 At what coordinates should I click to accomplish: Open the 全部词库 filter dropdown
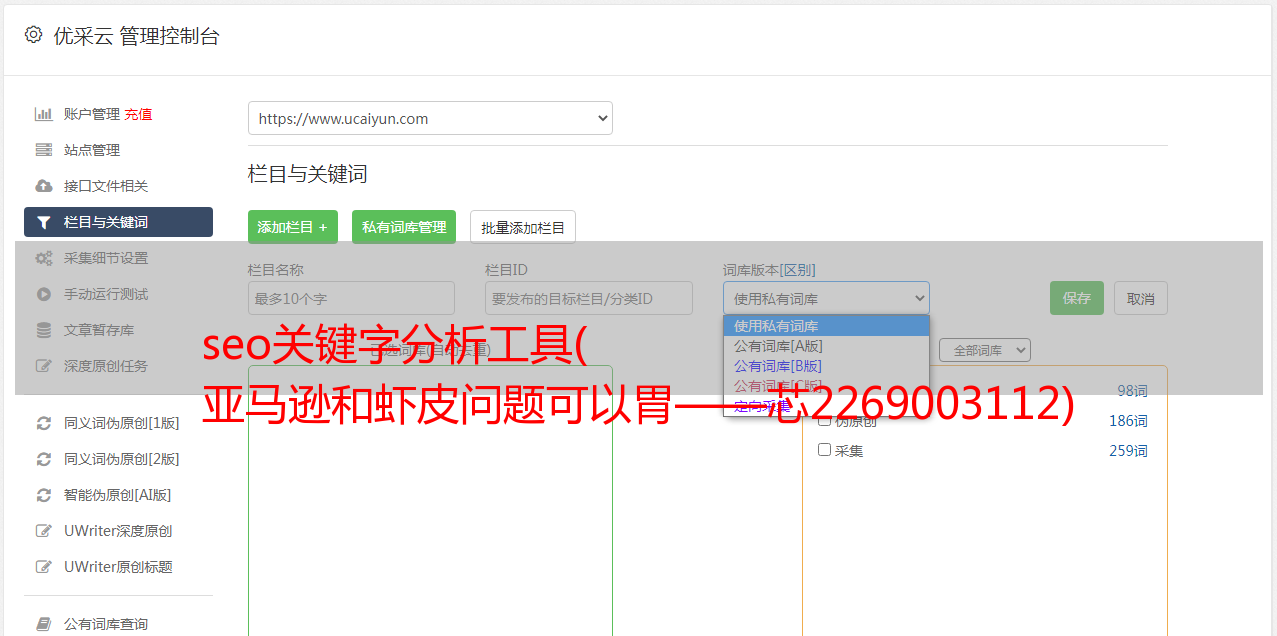click(x=985, y=350)
